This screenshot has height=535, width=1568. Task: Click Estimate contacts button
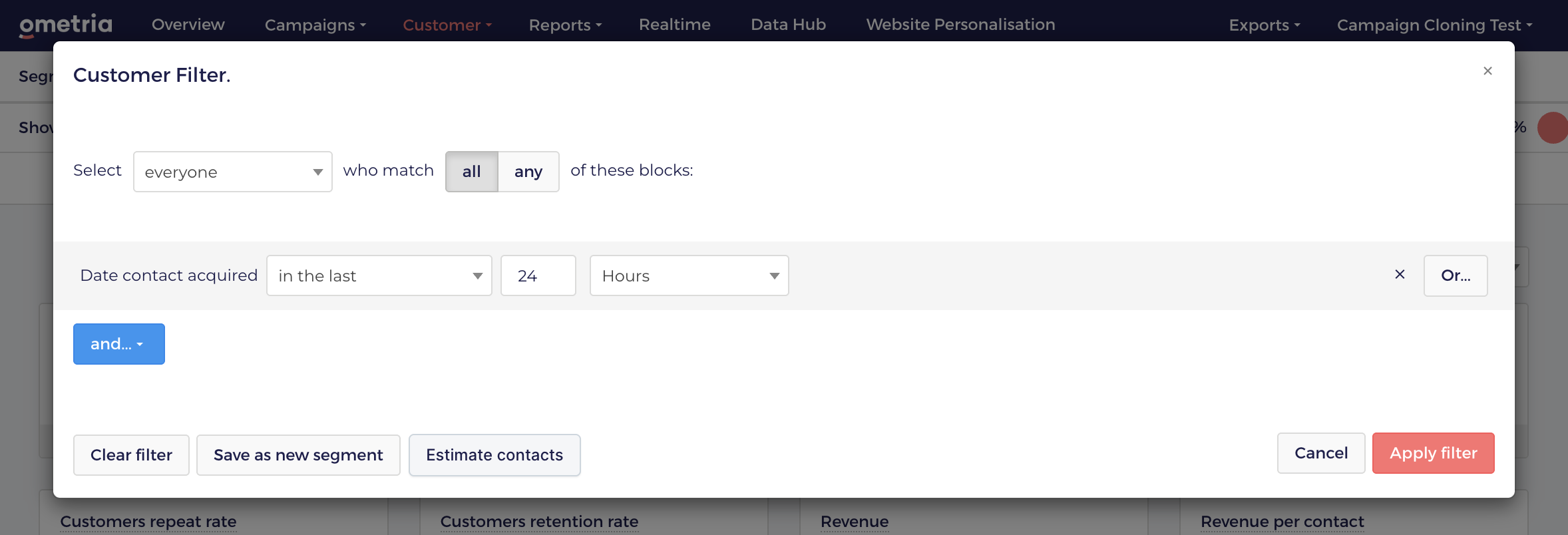[494, 455]
